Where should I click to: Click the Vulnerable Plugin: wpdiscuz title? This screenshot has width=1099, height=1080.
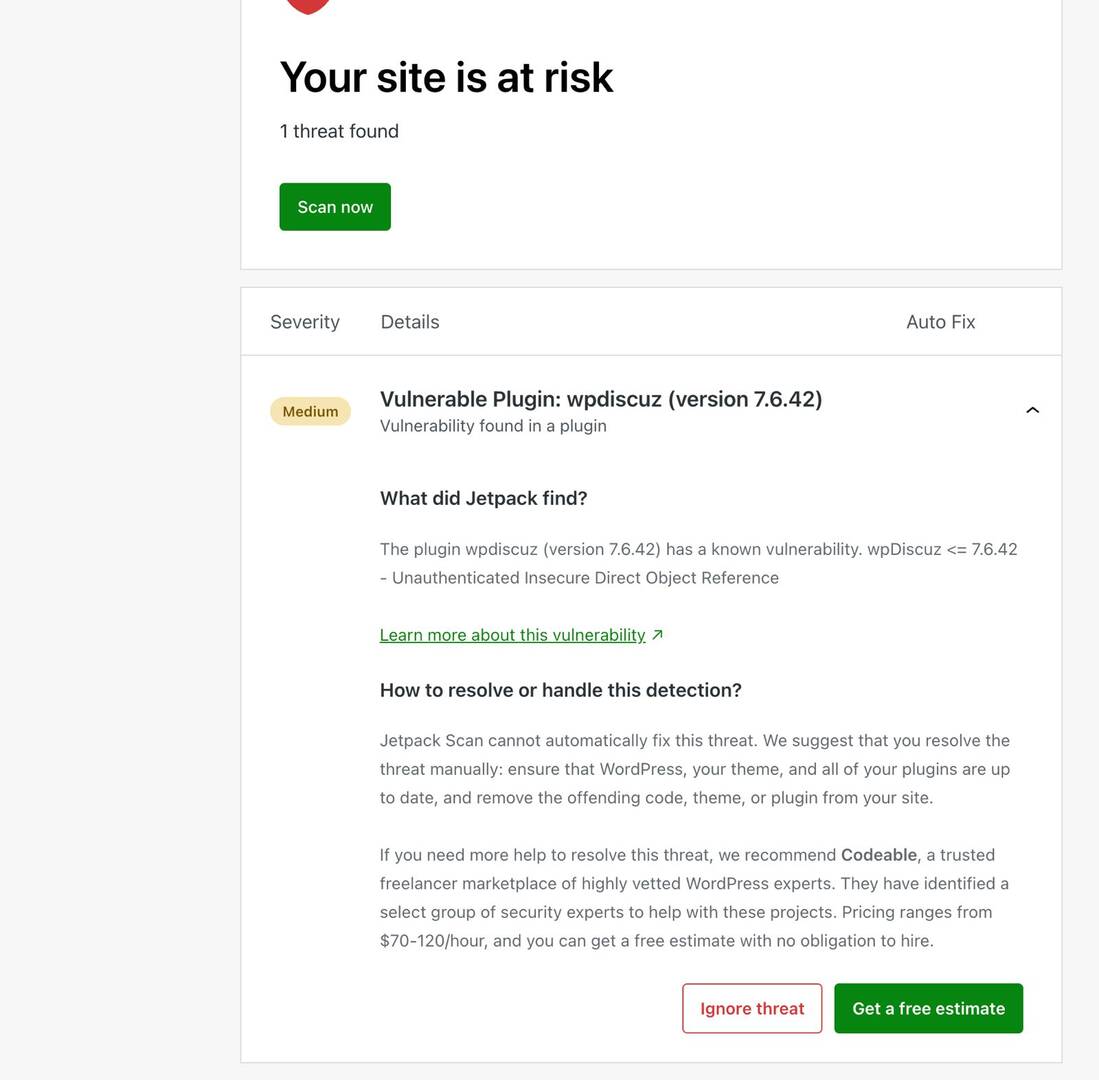tap(601, 399)
